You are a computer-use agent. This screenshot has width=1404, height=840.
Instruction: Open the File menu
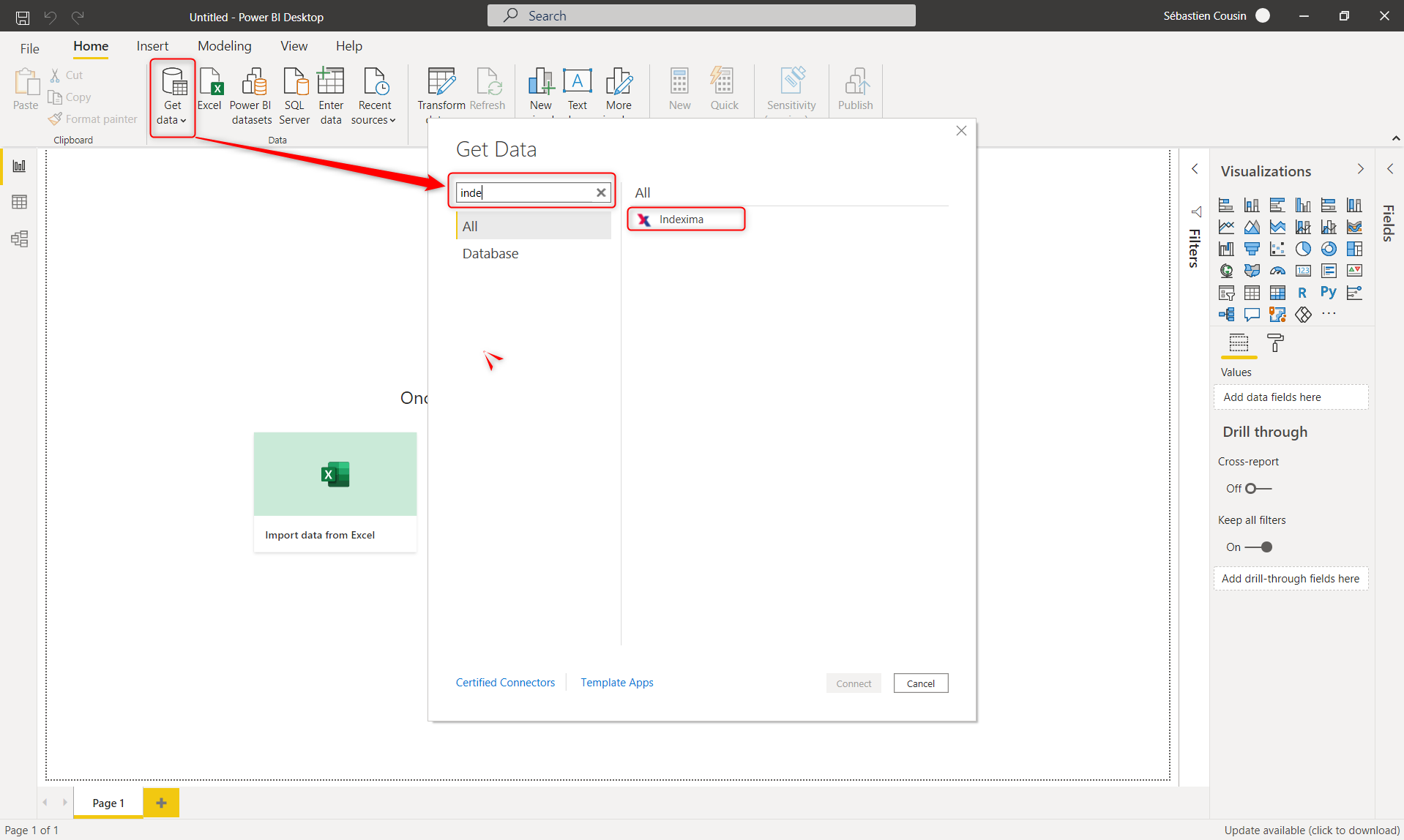click(x=30, y=48)
